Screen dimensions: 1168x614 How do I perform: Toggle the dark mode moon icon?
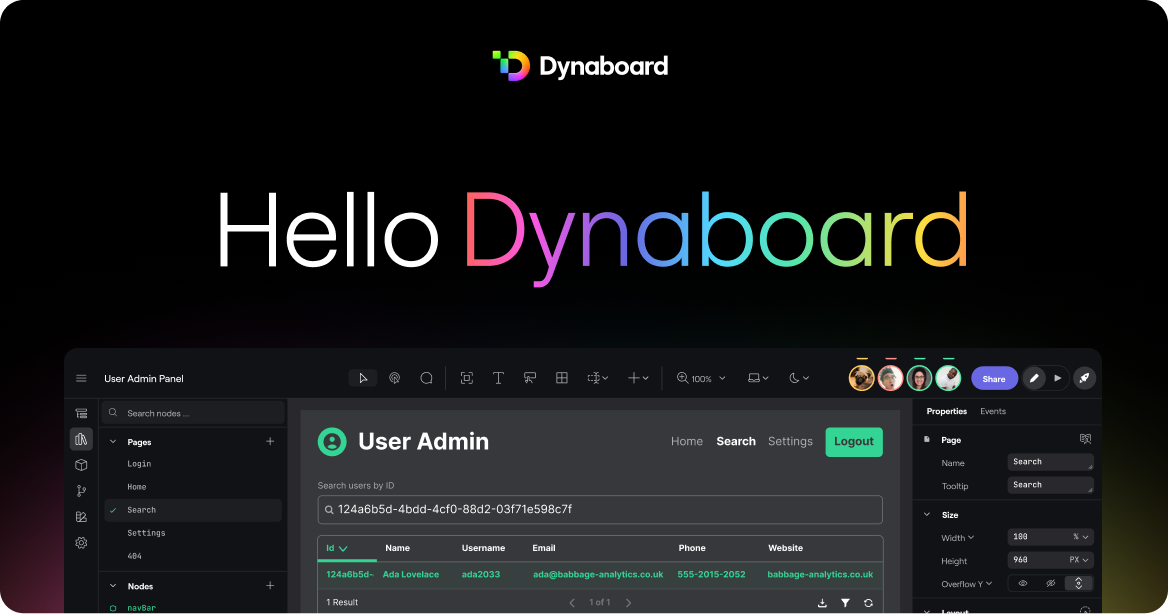(793, 377)
